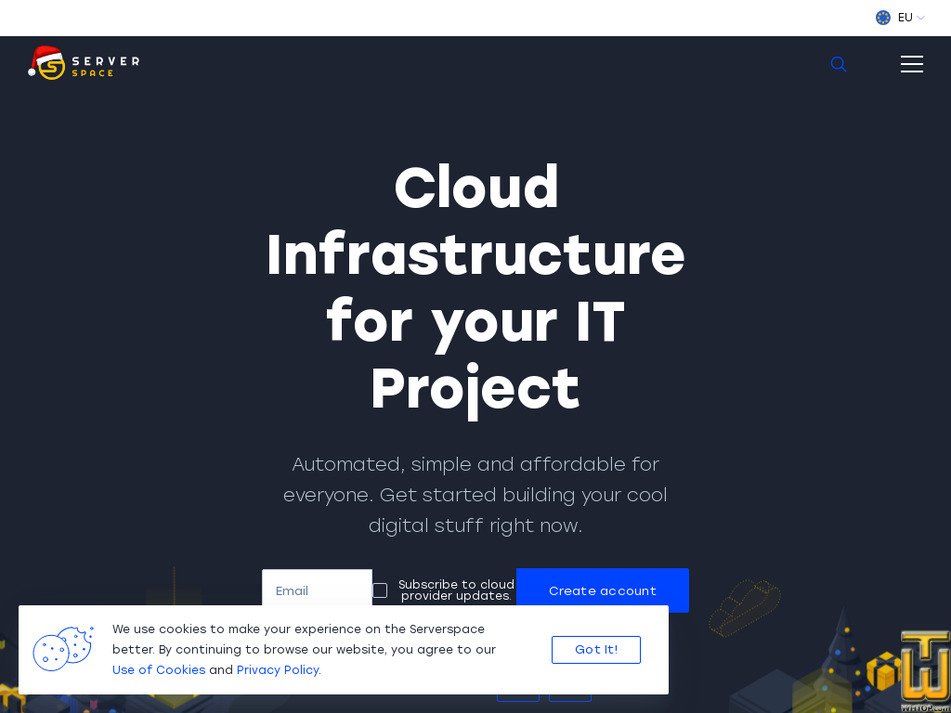The height and width of the screenshot is (713, 951).
Task: Open the hamburger navigation icon
Action: 912,64
